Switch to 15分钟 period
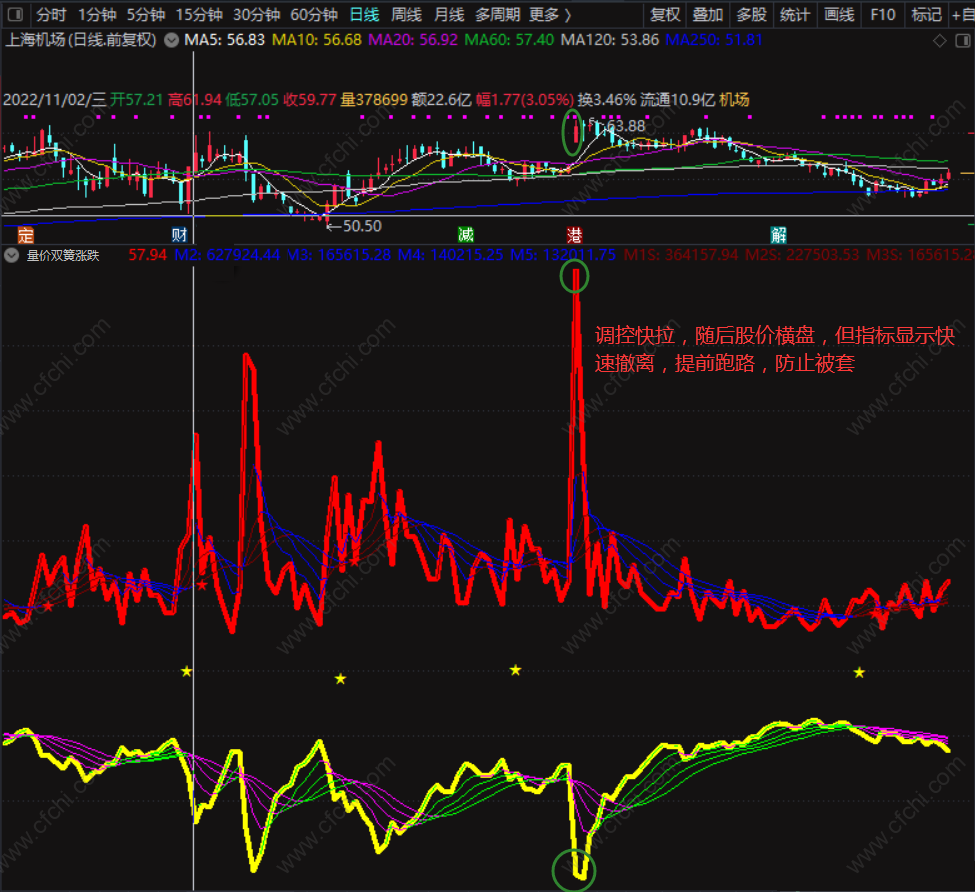The image size is (975, 892). 199,14
